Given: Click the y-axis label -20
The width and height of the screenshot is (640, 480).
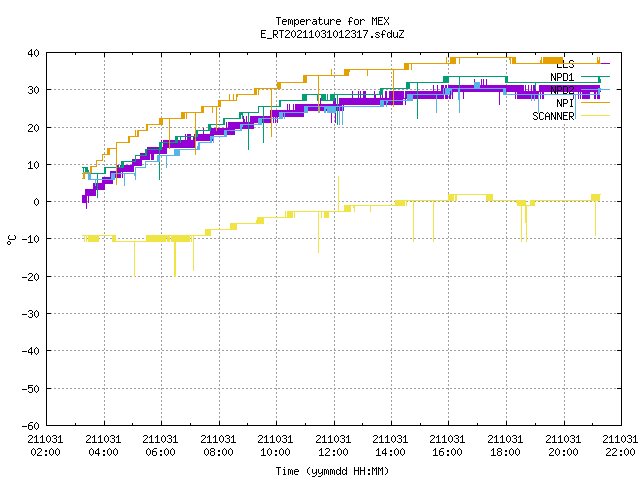Looking at the screenshot, I should click(x=31, y=277).
